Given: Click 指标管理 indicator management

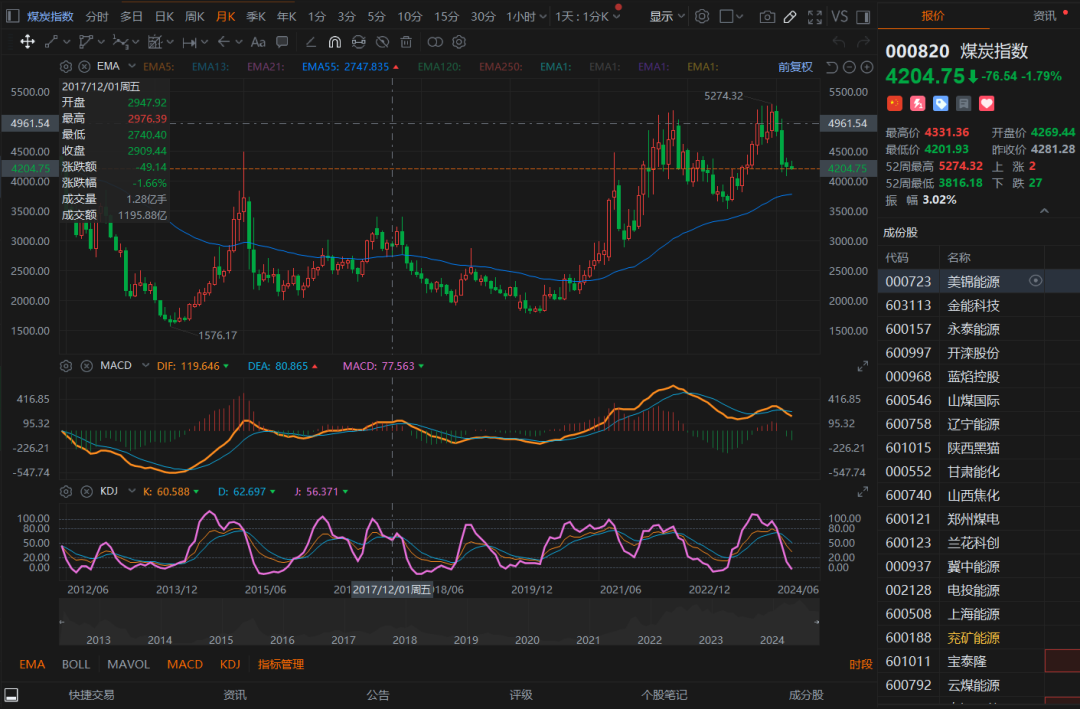Looking at the screenshot, I should pos(281,664).
